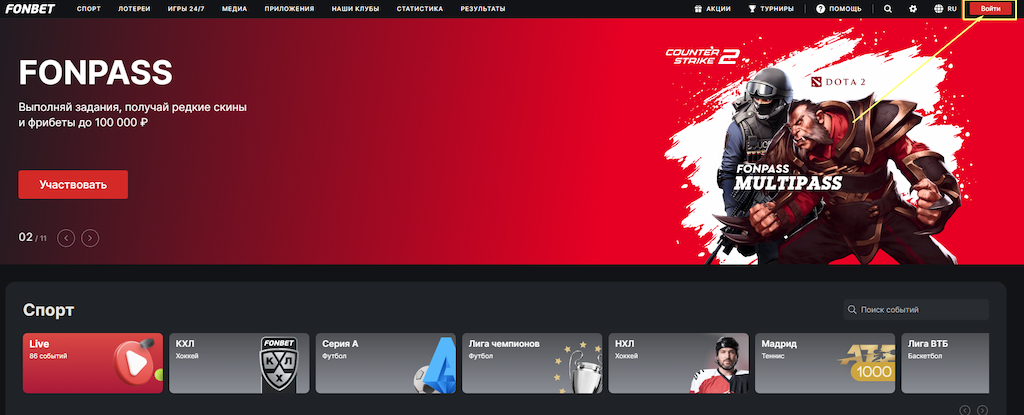This screenshot has width=1024, height=415.
Task: Open the КХЛ Хоккей card
Action: 239,363
